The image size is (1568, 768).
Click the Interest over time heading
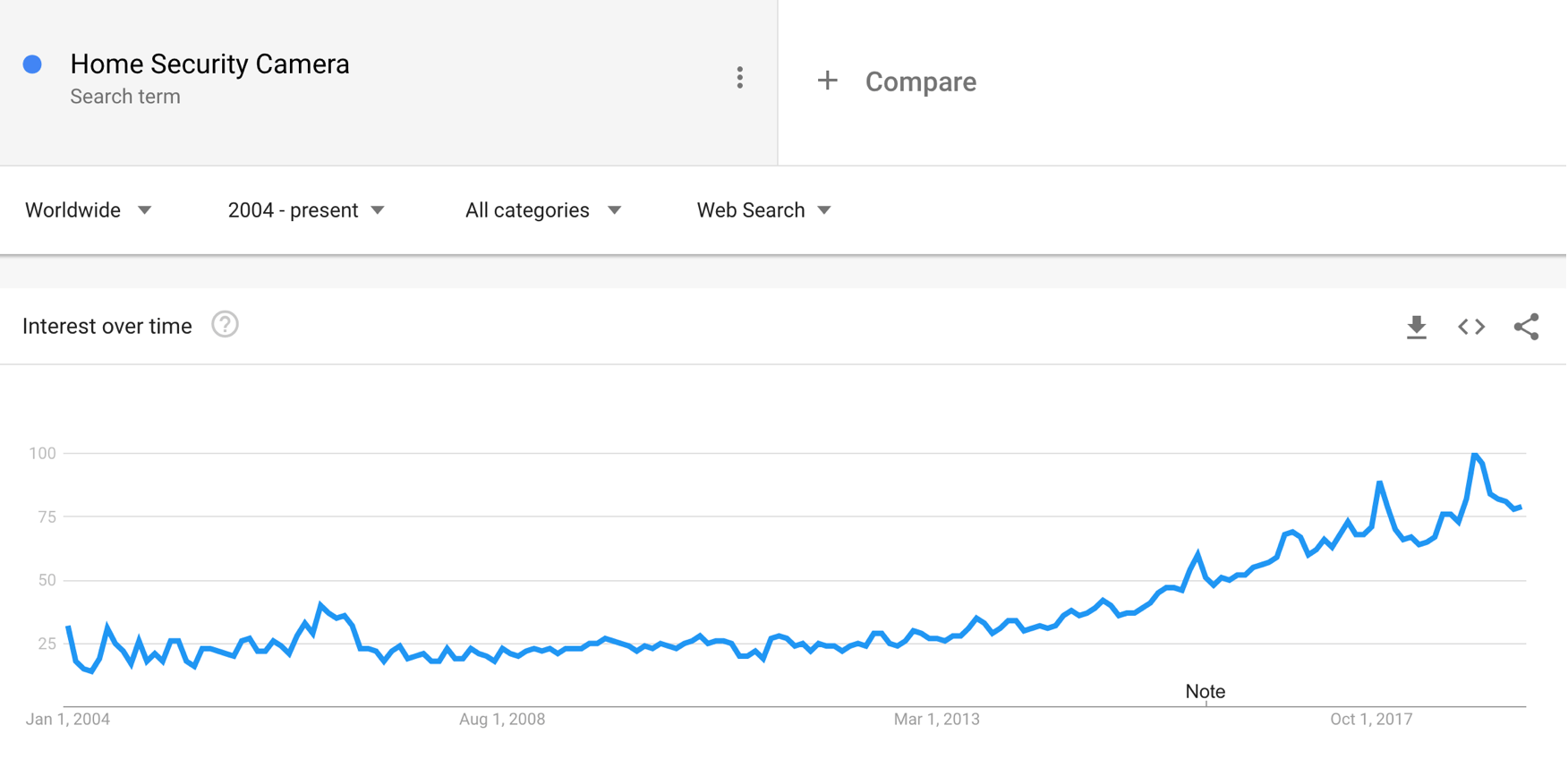tap(107, 326)
